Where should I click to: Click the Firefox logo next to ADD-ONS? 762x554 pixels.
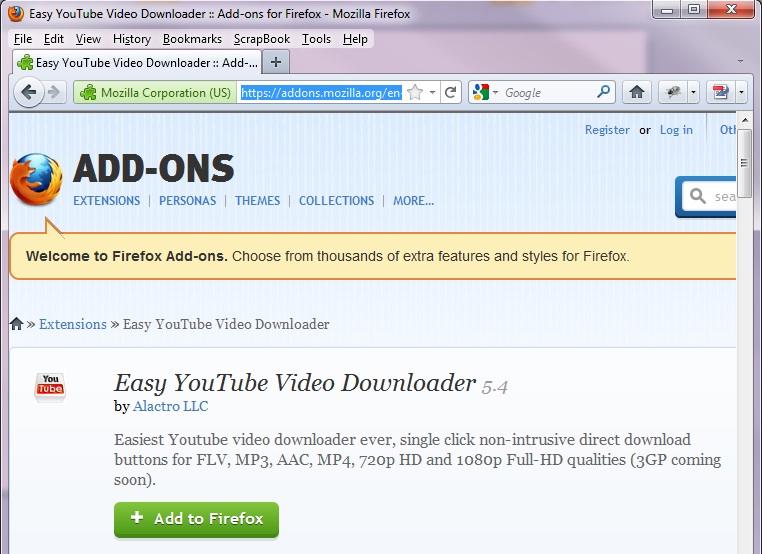coord(36,179)
